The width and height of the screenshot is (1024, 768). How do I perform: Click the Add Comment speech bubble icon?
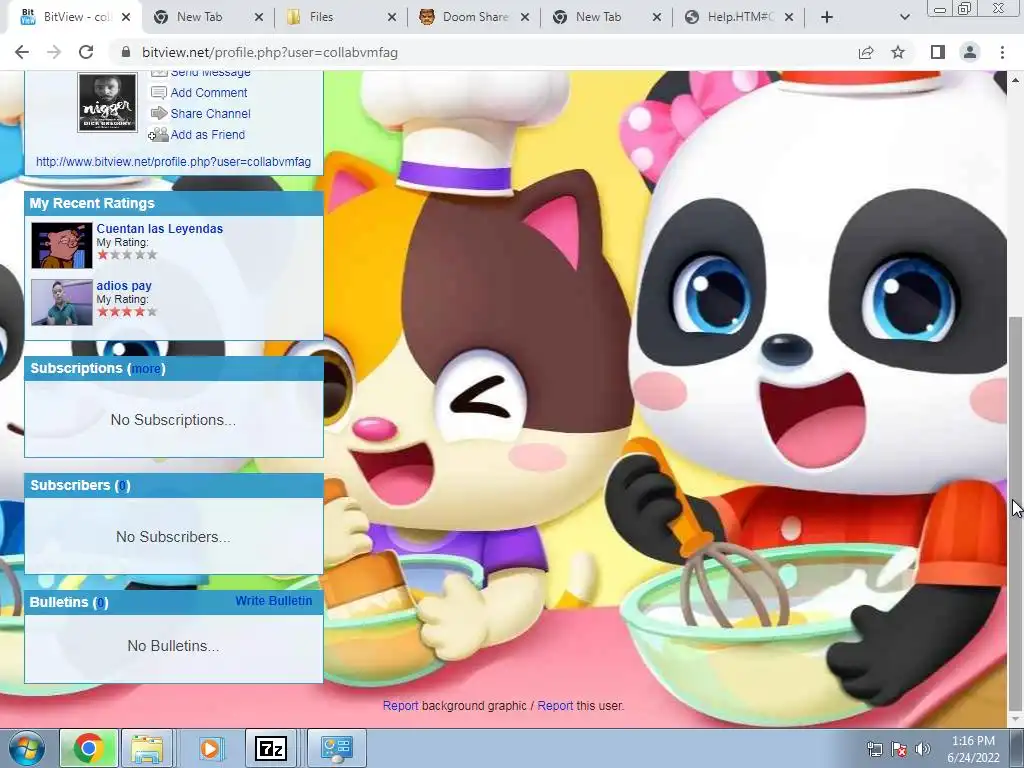click(159, 93)
